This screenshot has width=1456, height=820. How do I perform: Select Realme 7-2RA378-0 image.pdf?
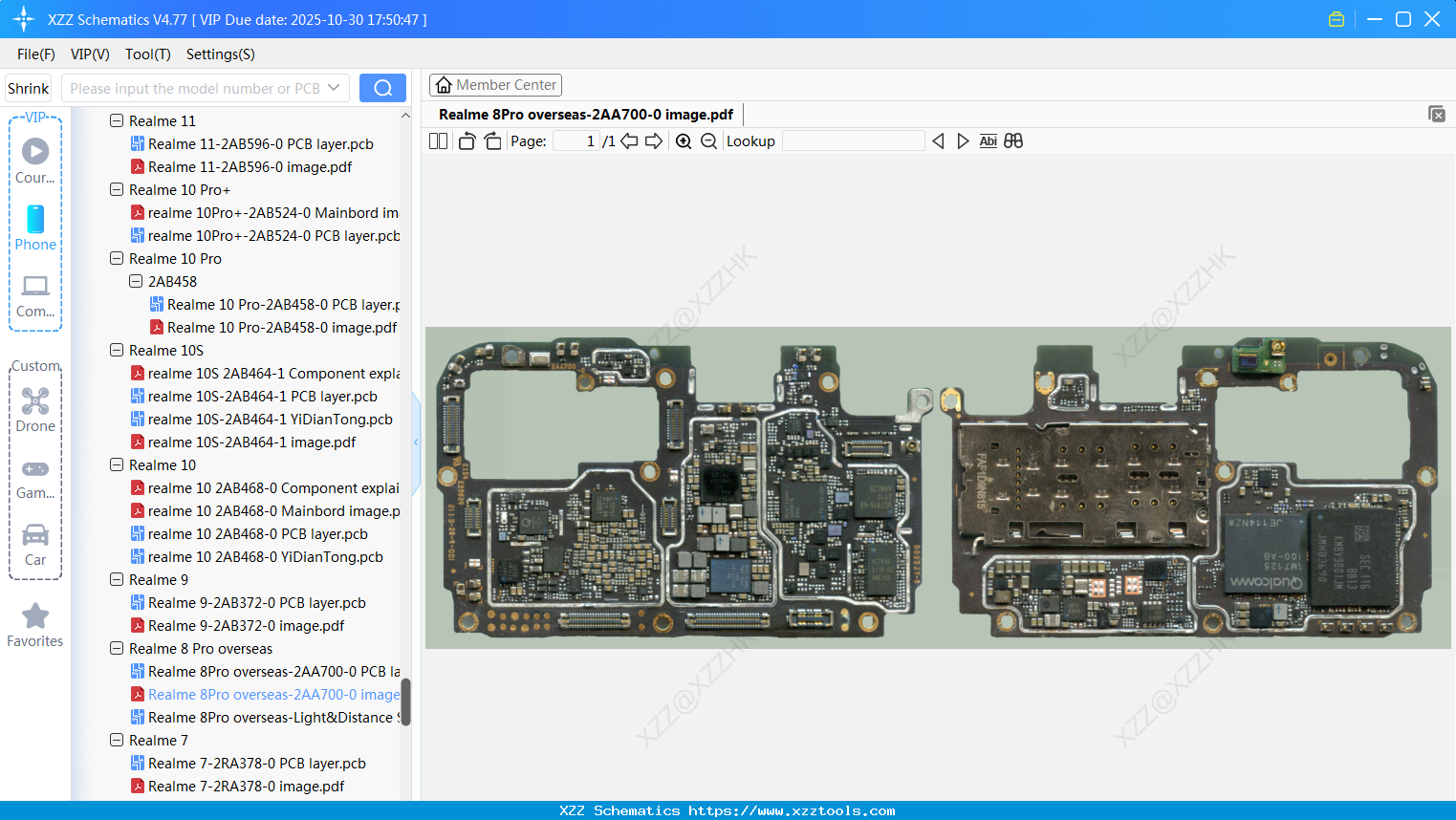(x=247, y=786)
